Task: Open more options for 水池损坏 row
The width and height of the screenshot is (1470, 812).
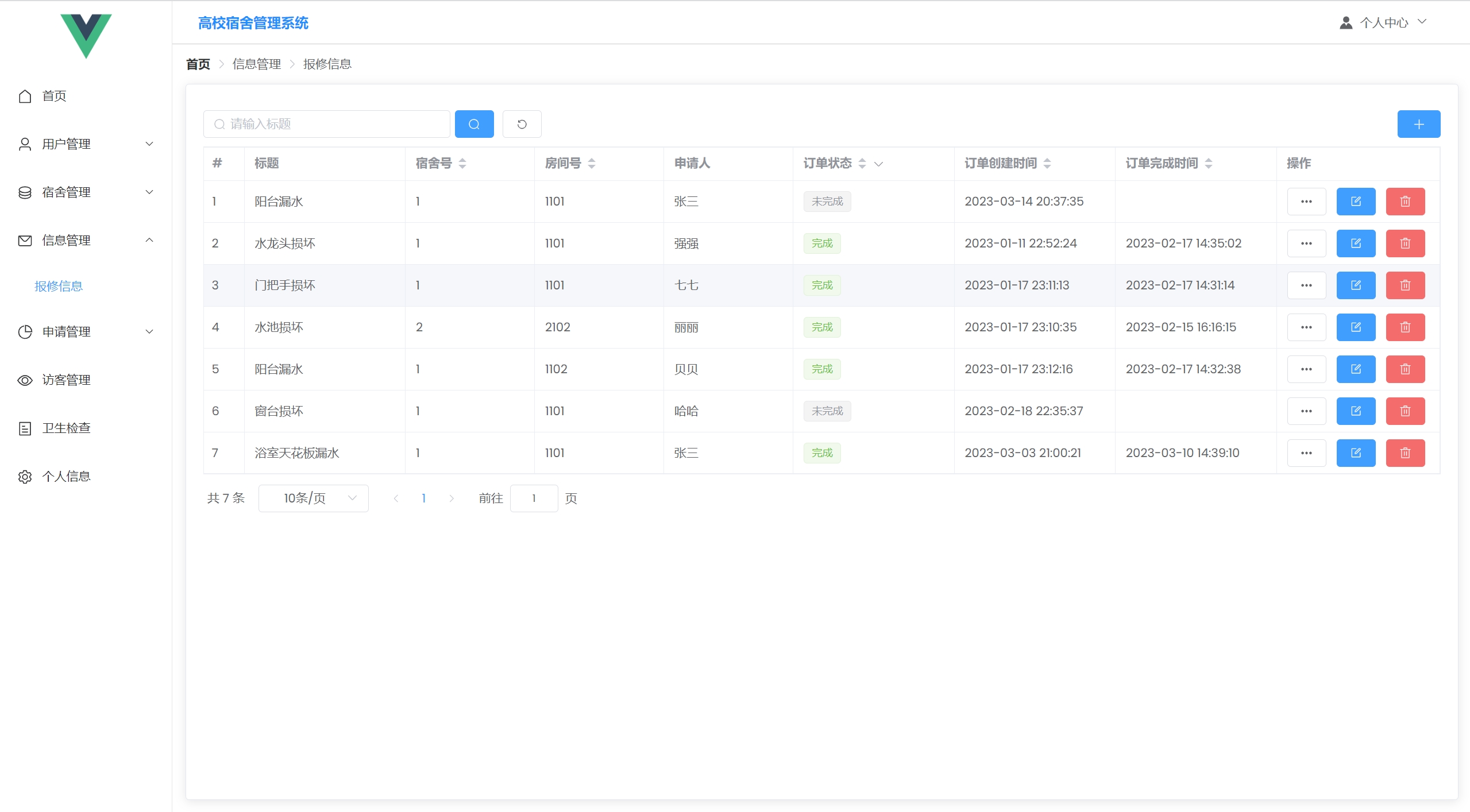Action: pos(1306,327)
